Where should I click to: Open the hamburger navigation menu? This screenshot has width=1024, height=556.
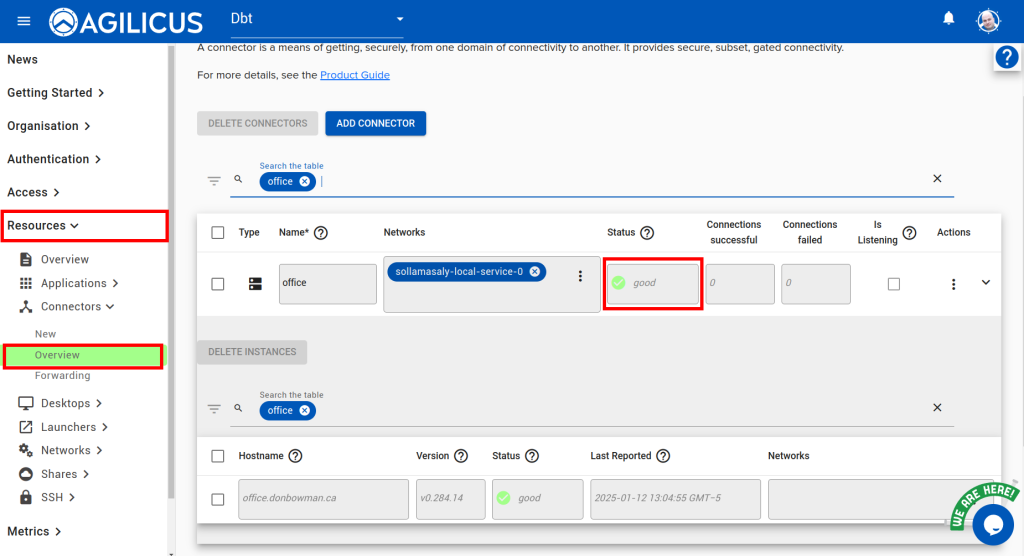tap(24, 21)
